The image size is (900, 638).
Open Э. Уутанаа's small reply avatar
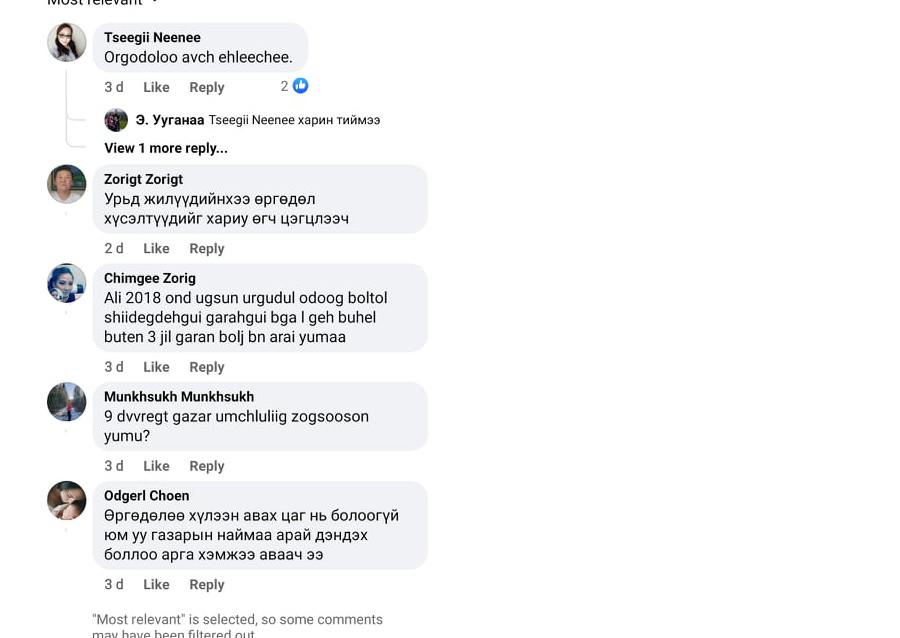point(116,120)
